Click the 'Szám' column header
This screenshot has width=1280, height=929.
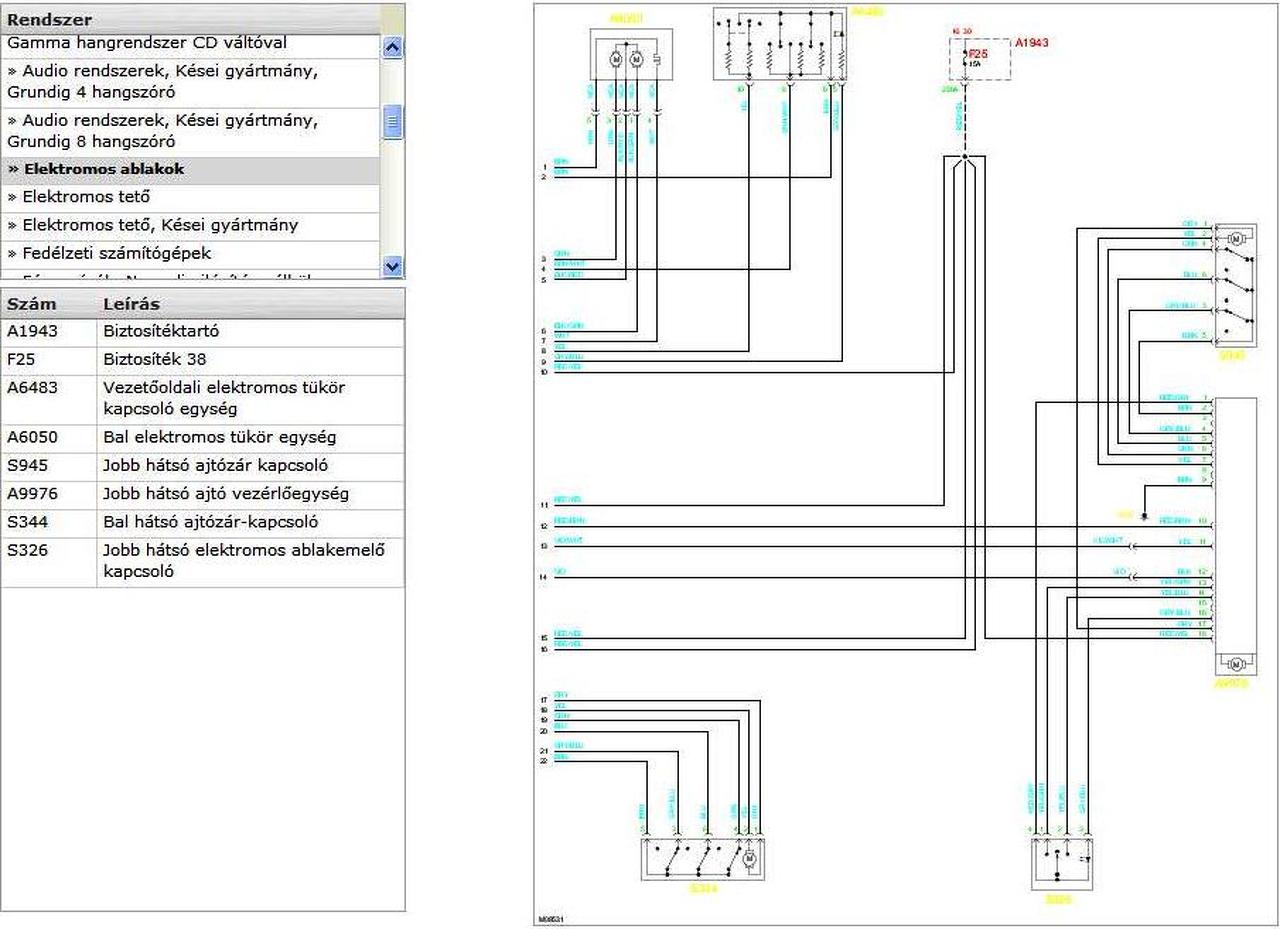pyautogui.click(x=49, y=304)
